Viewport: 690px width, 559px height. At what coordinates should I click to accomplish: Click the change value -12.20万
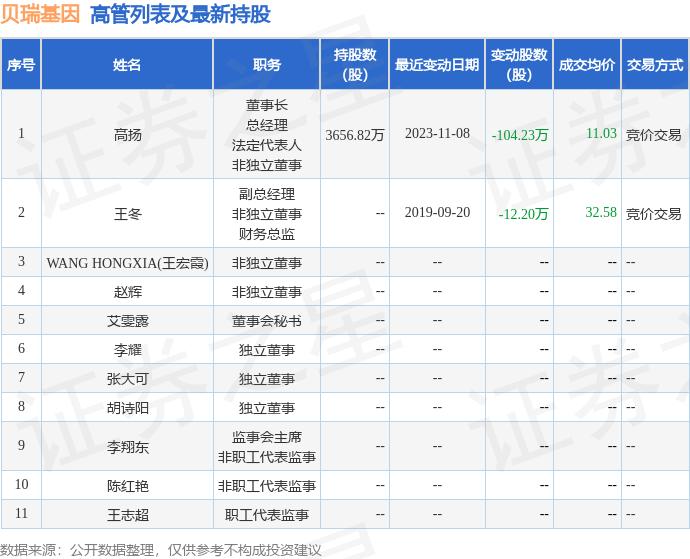coord(523,214)
